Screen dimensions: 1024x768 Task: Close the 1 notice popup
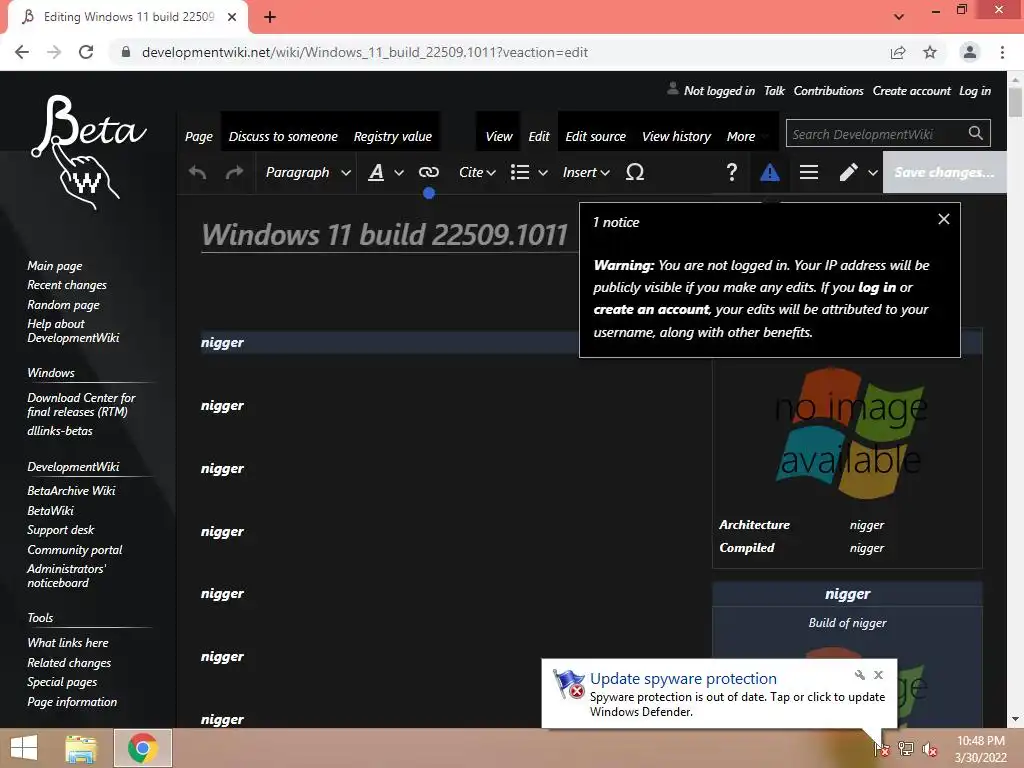coord(944,219)
